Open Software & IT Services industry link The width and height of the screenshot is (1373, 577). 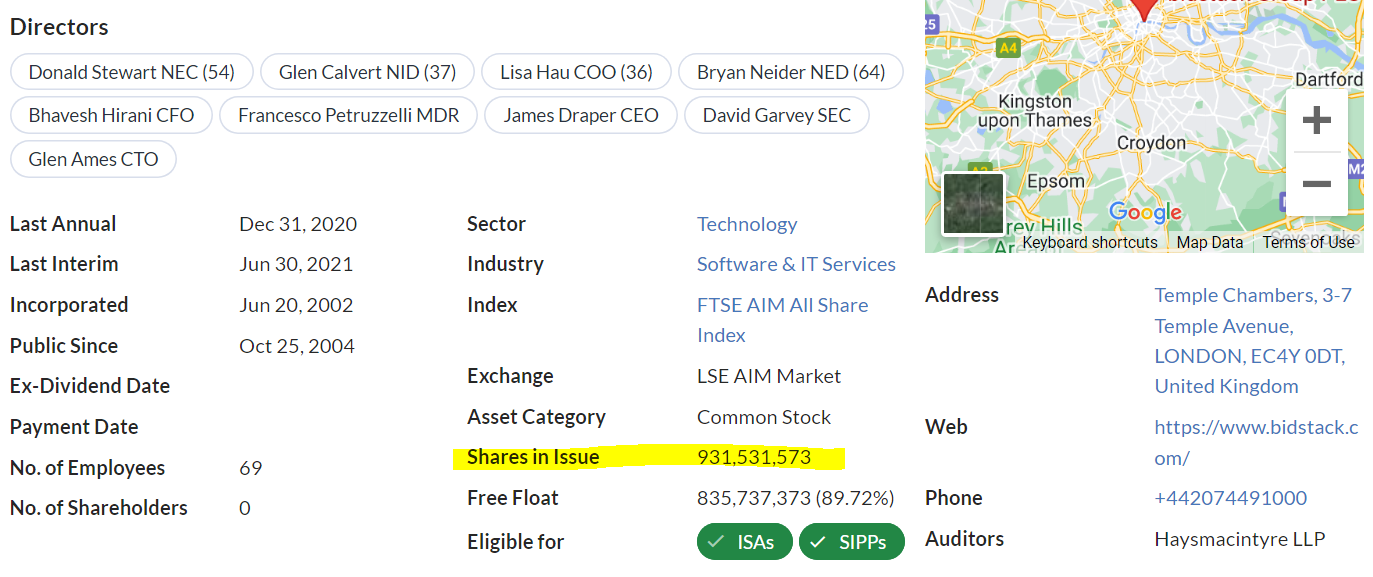796,264
